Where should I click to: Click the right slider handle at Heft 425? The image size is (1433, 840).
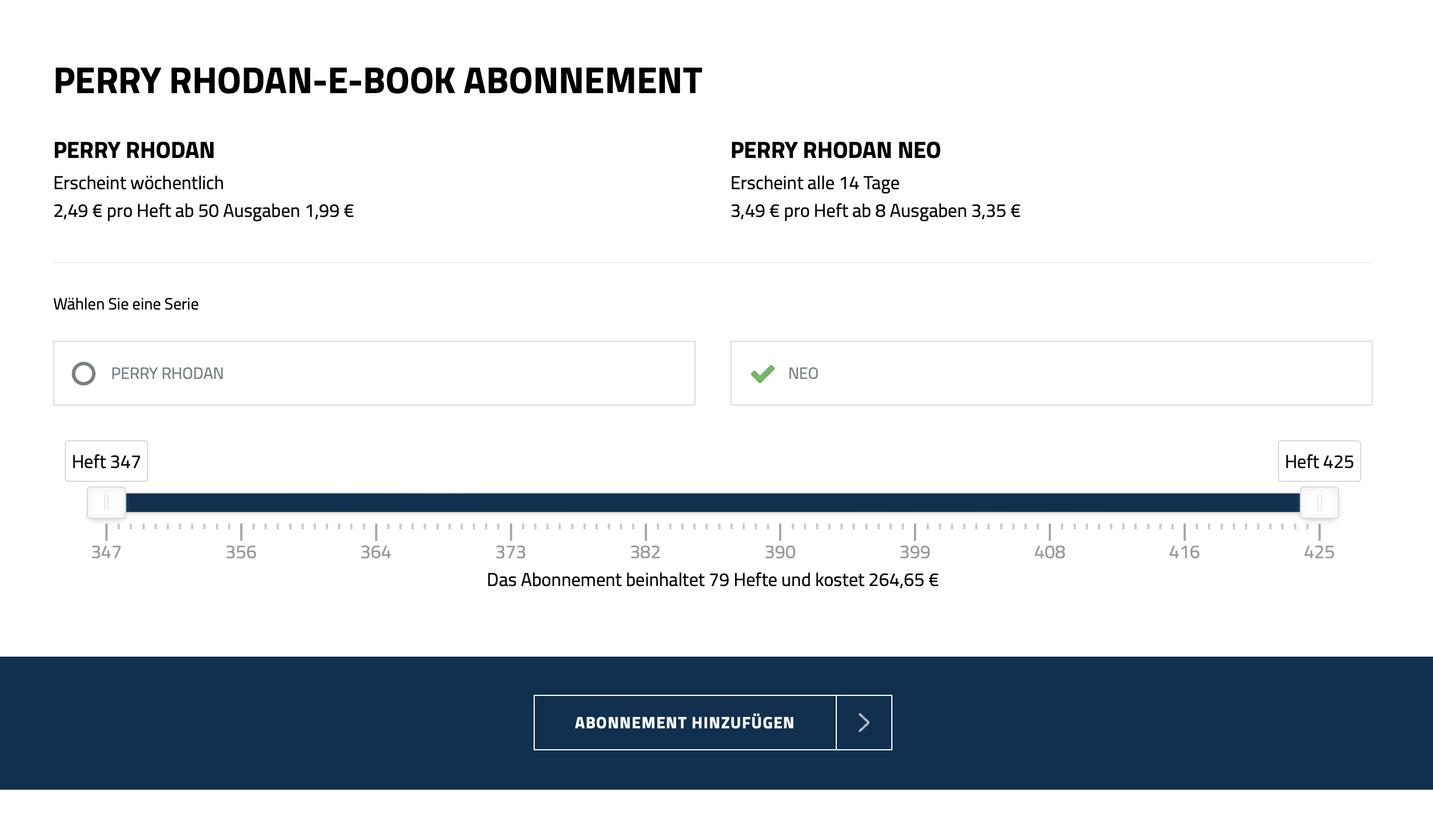click(x=1319, y=503)
